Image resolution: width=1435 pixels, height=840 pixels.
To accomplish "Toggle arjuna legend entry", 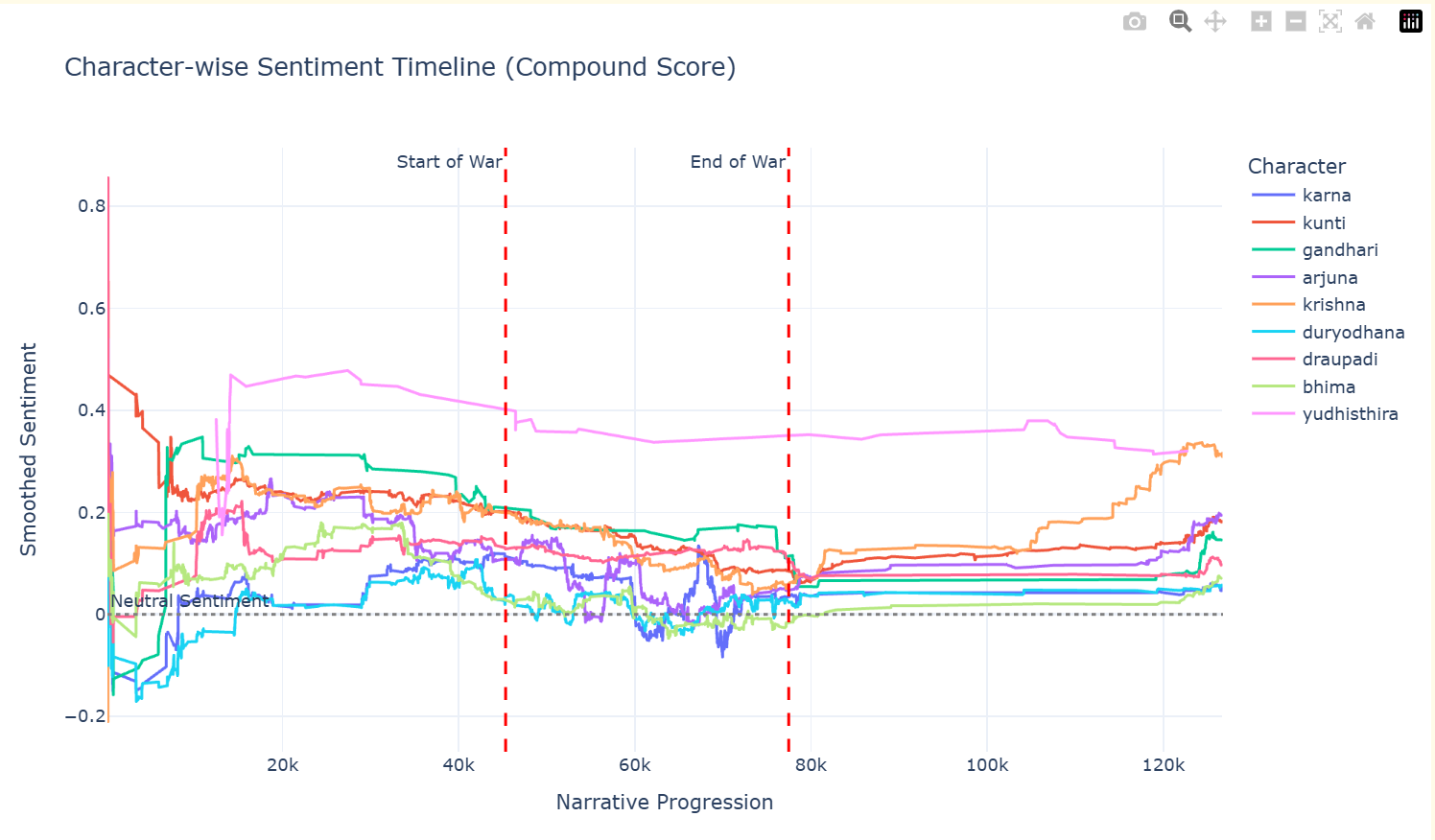I will point(1329,278).
